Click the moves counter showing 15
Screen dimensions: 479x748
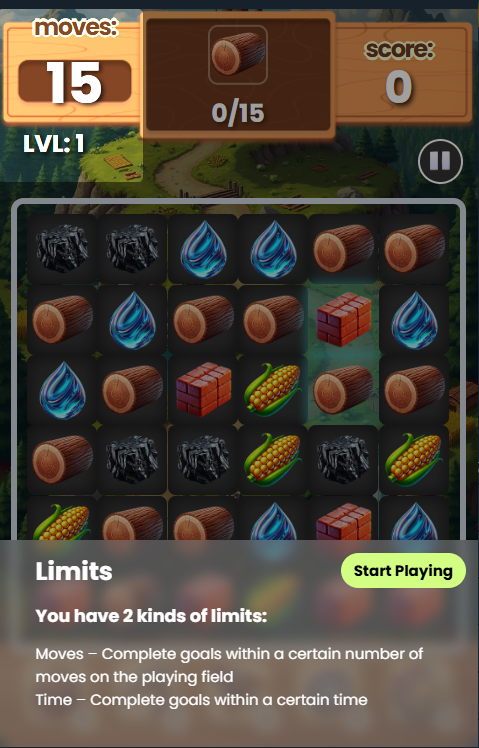click(x=74, y=82)
